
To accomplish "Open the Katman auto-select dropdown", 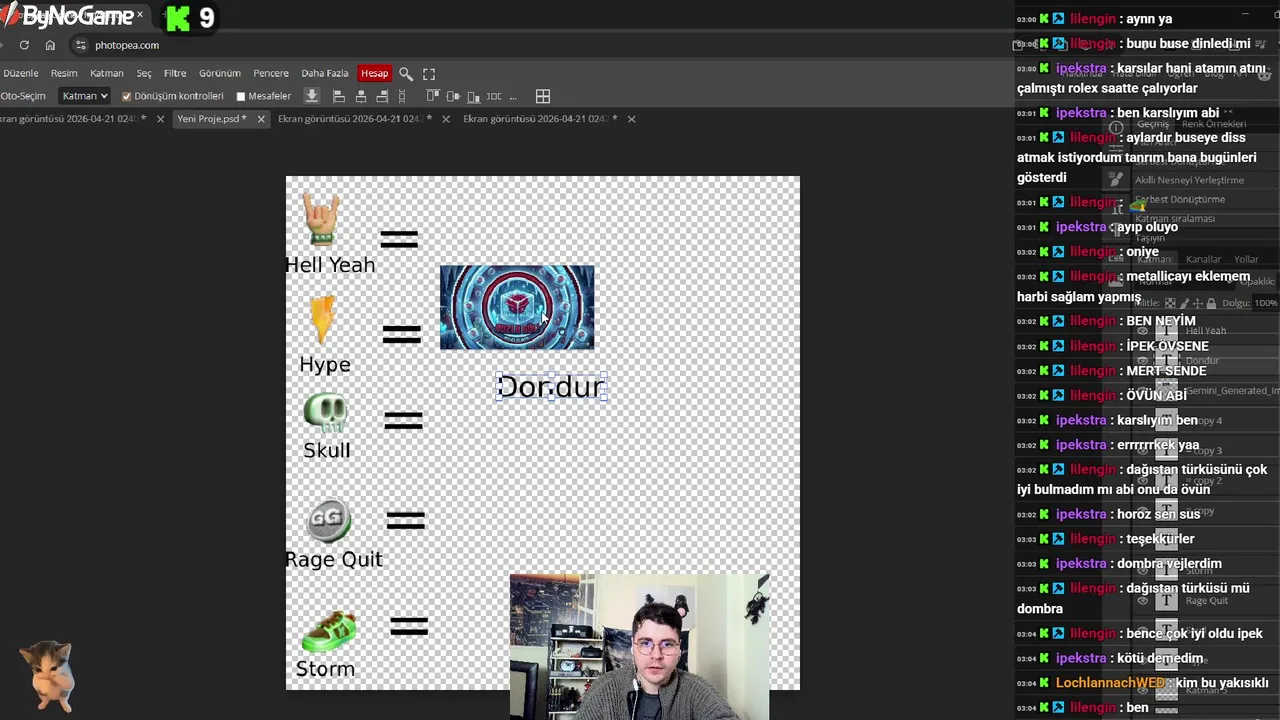I will tap(84, 96).
